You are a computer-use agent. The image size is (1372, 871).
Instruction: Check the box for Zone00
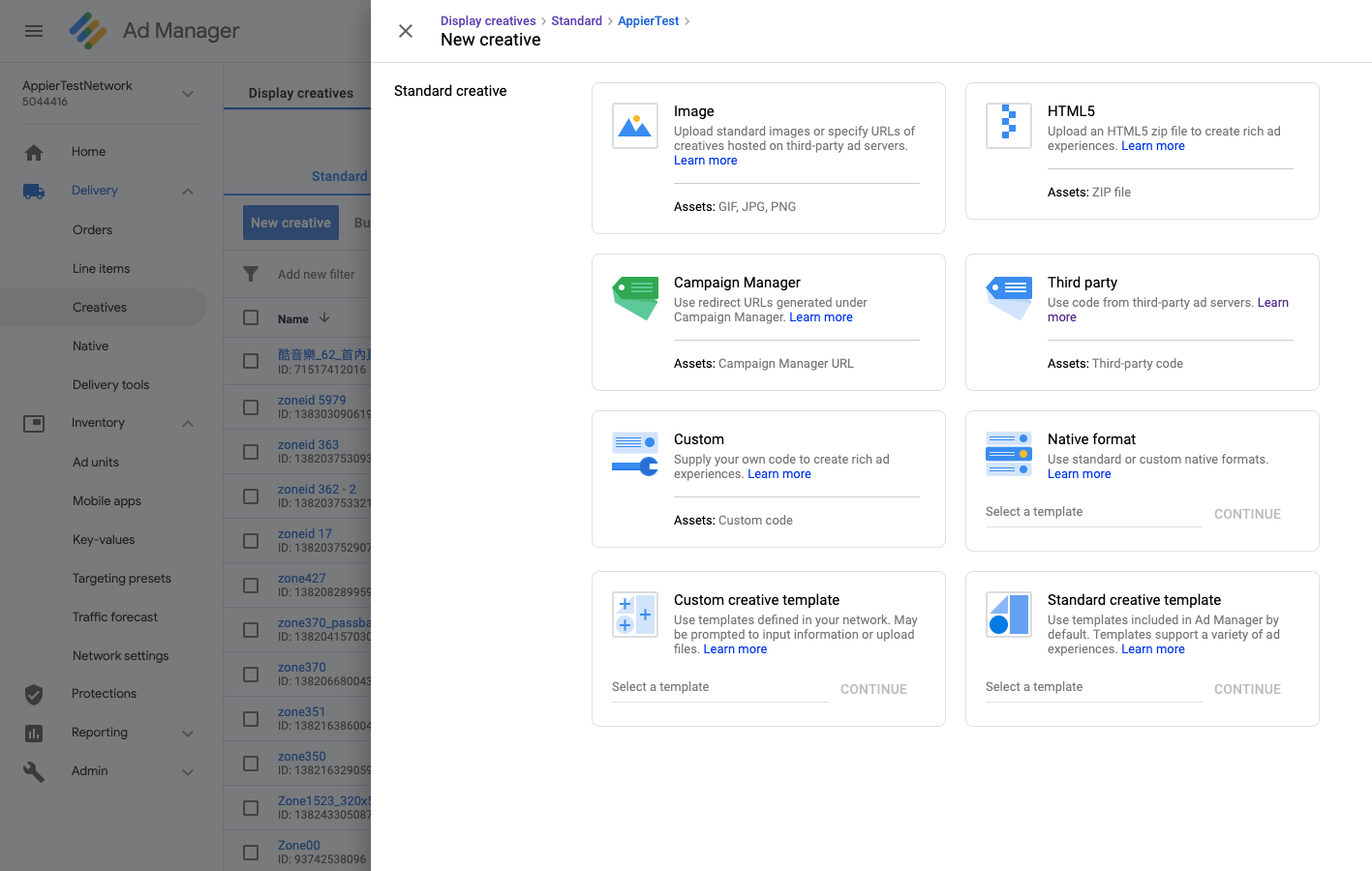(251, 853)
